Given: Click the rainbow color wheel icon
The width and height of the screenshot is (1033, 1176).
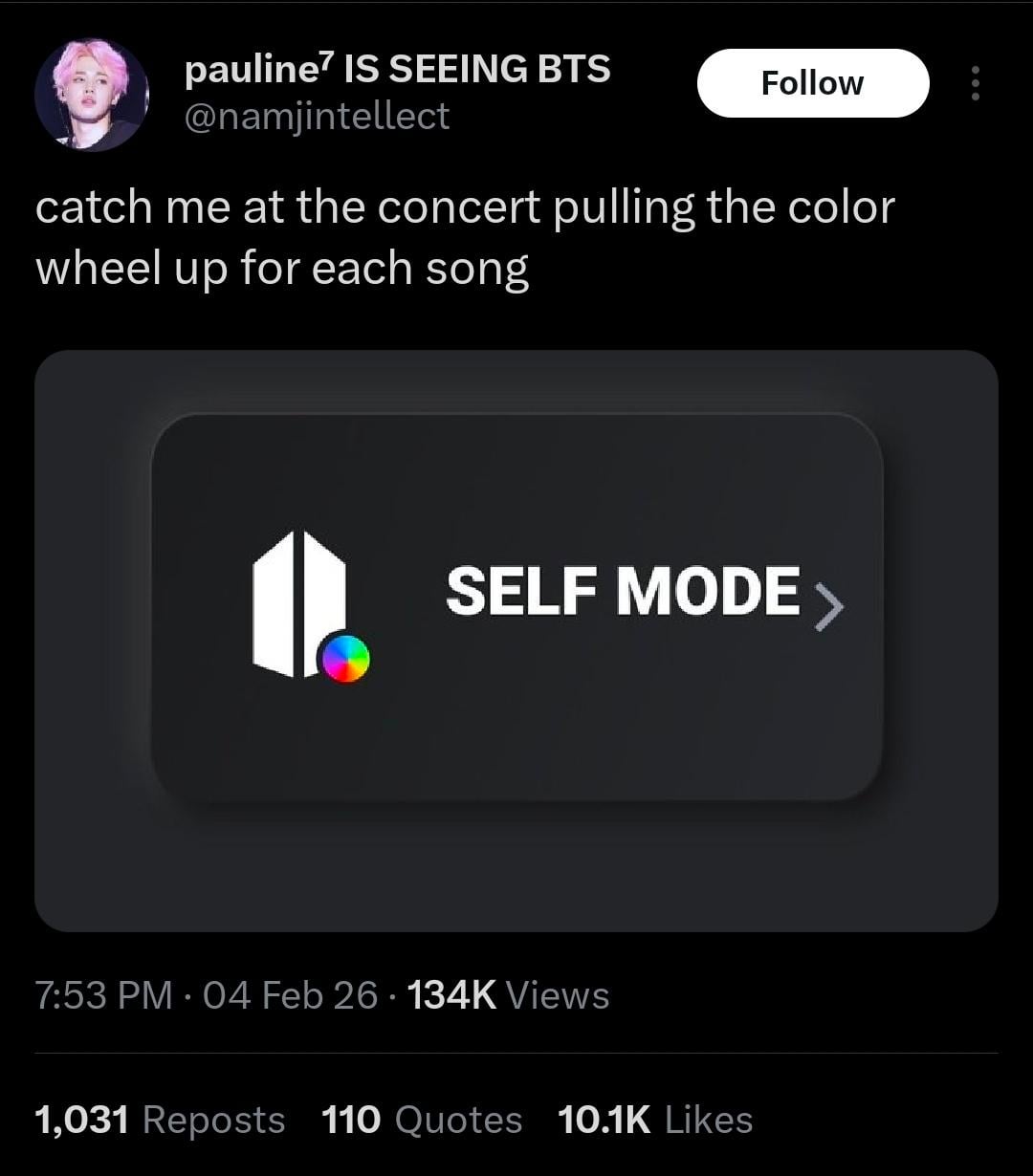Looking at the screenshot, I should (x=346, y=659).
